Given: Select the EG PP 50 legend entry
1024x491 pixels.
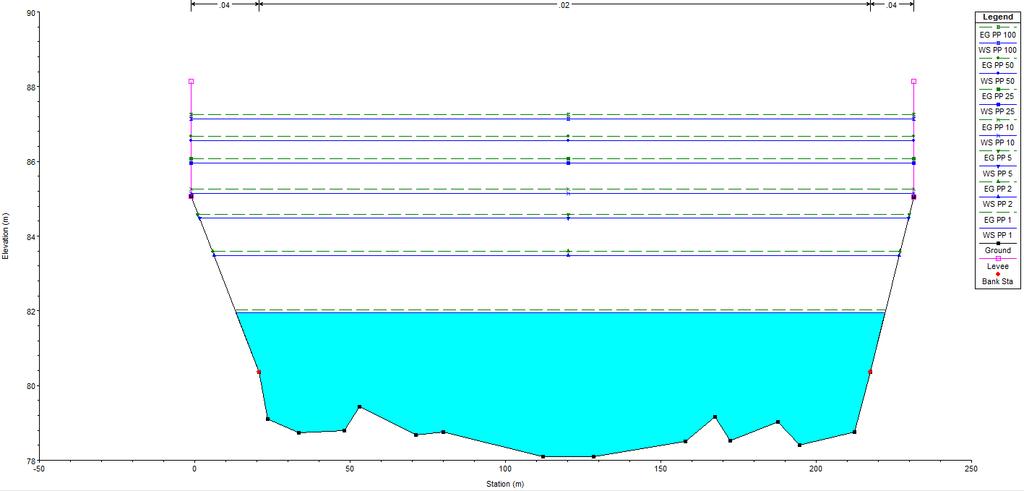Looking at the screenshot, I should pos(997,66).
